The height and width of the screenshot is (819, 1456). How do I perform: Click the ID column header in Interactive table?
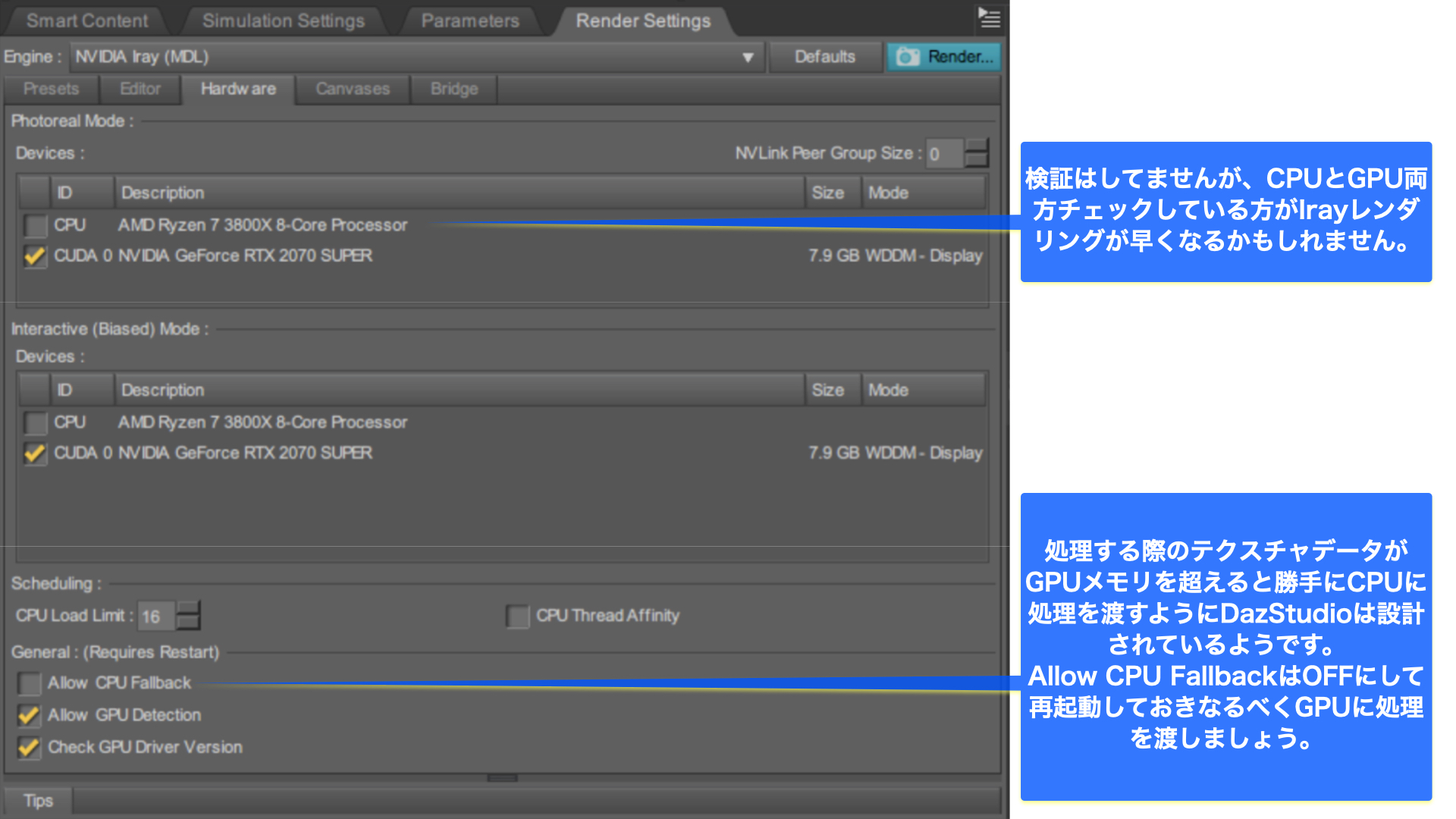82,390
